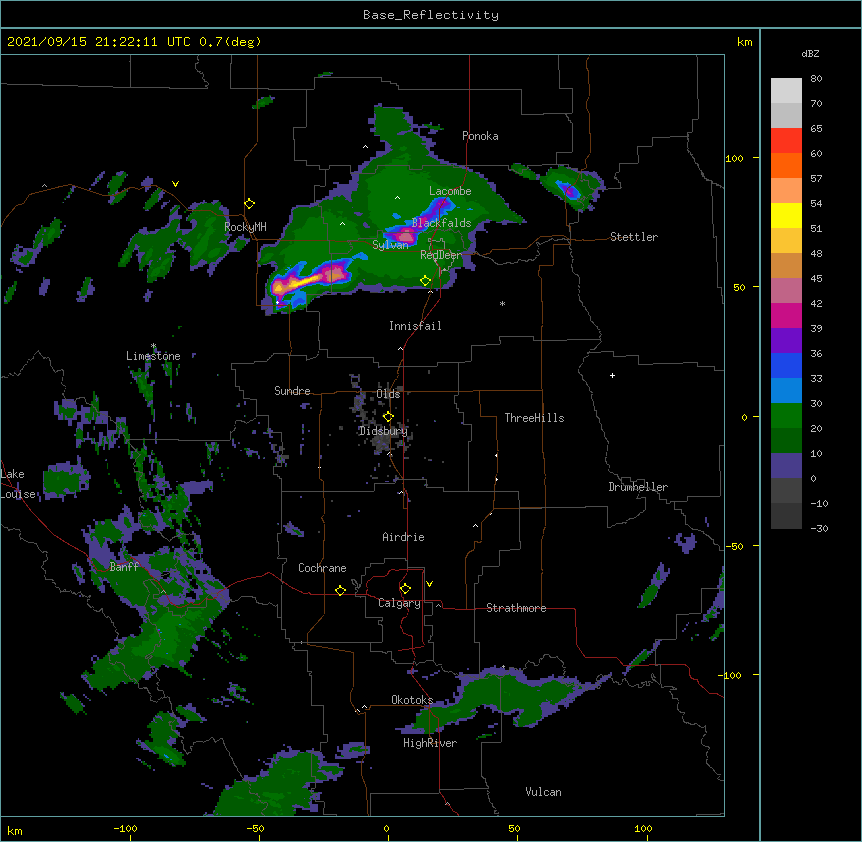This screenshot has width=862, height=842.
Task: Click the Sylvan label
Action: (390, 245)
